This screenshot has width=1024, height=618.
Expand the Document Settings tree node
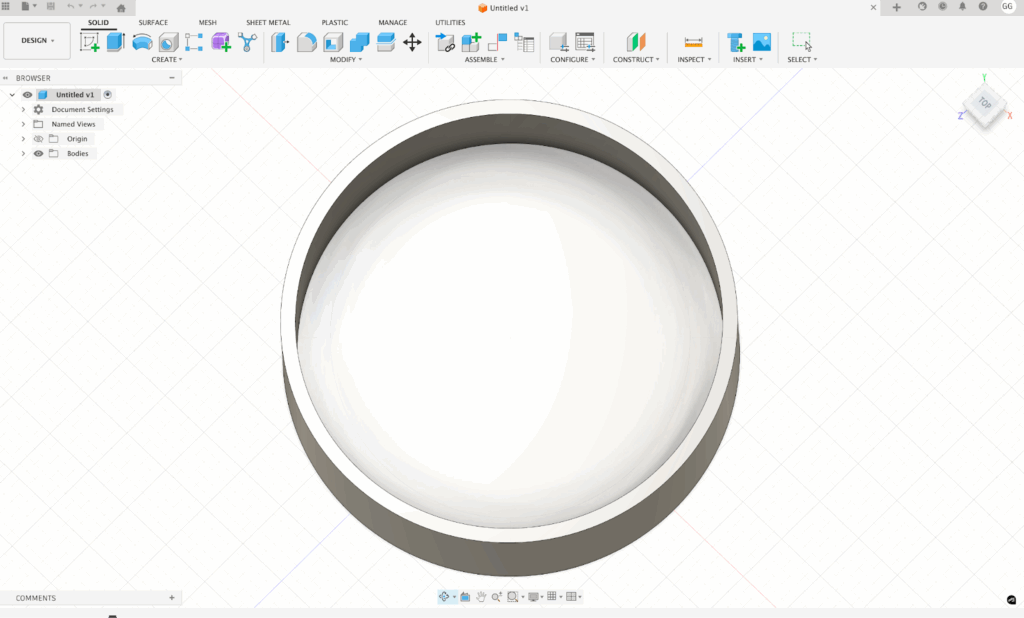[23, 110]
